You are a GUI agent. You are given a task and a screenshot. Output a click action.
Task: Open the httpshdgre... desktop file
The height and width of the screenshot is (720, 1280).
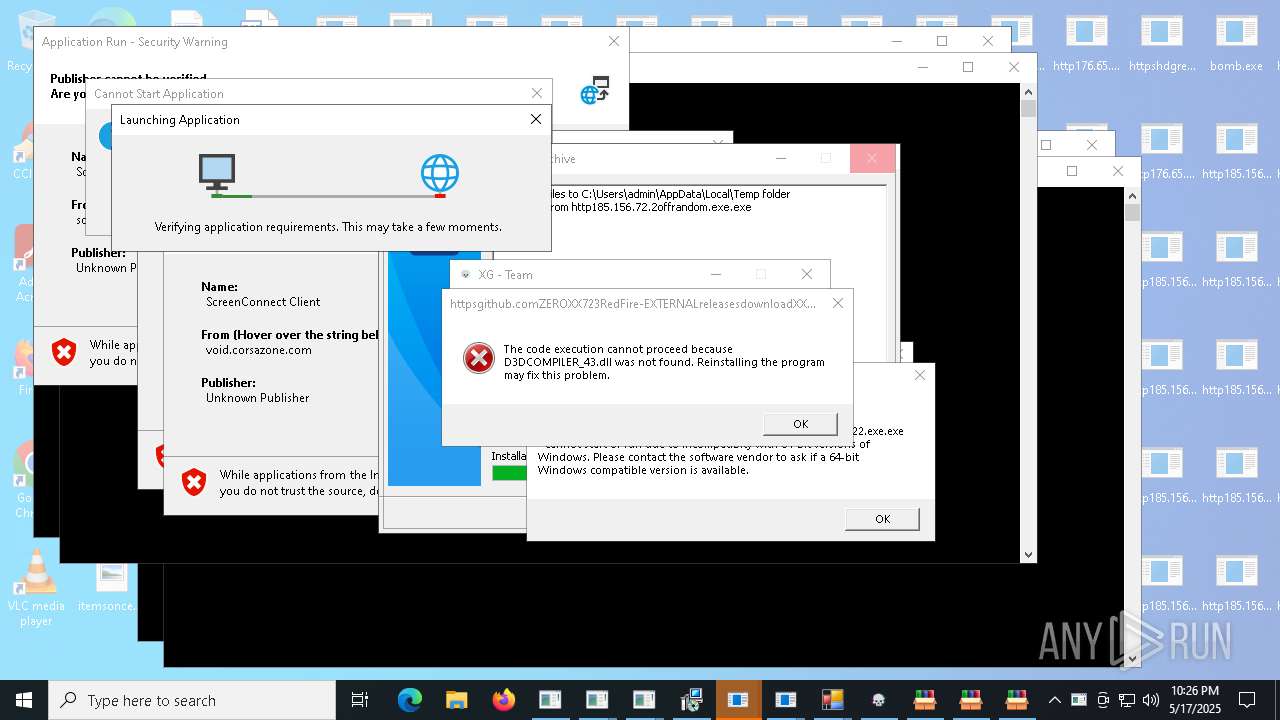[x=1162, y=44]
